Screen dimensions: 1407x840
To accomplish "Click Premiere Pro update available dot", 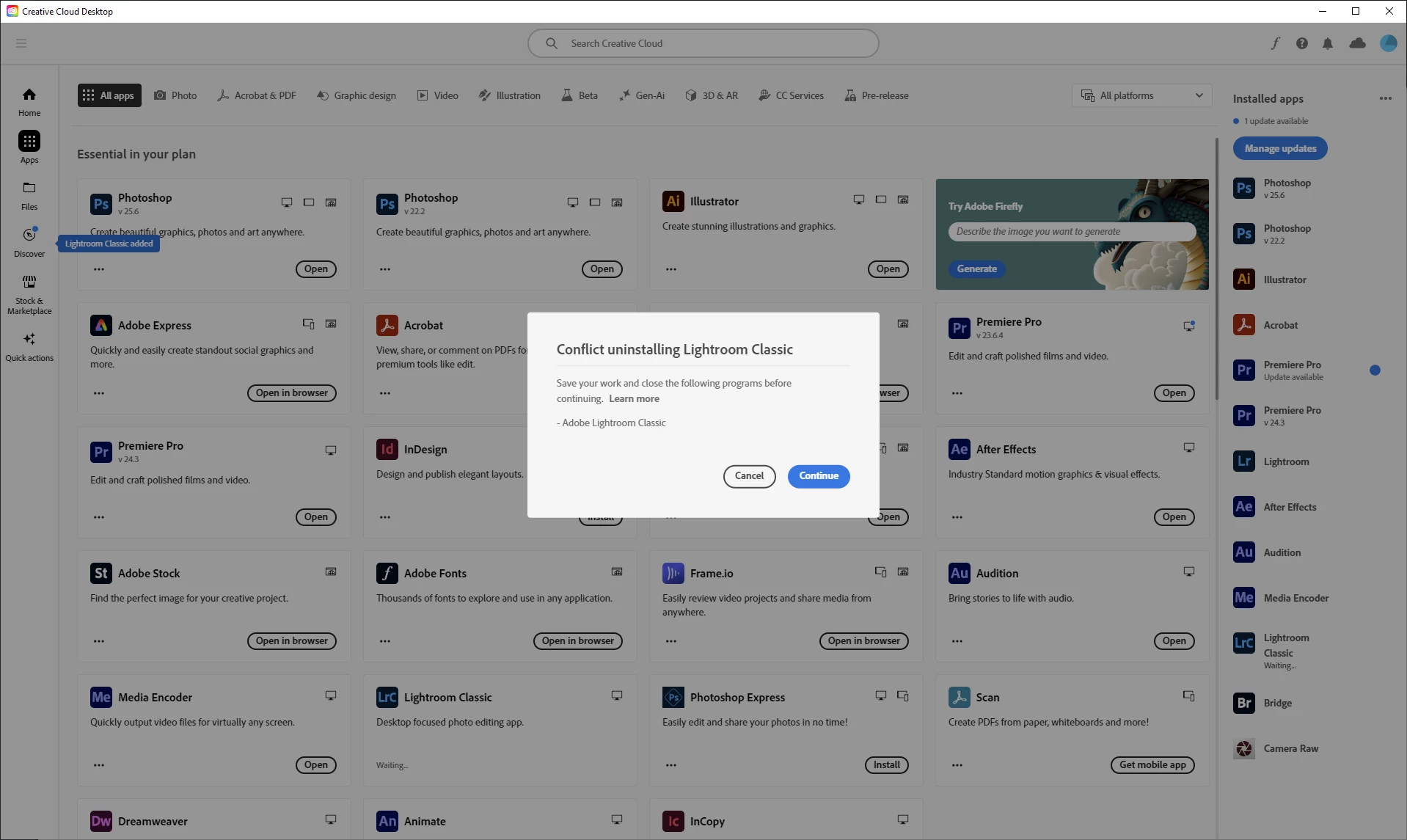I will (x=1375, y=370).
